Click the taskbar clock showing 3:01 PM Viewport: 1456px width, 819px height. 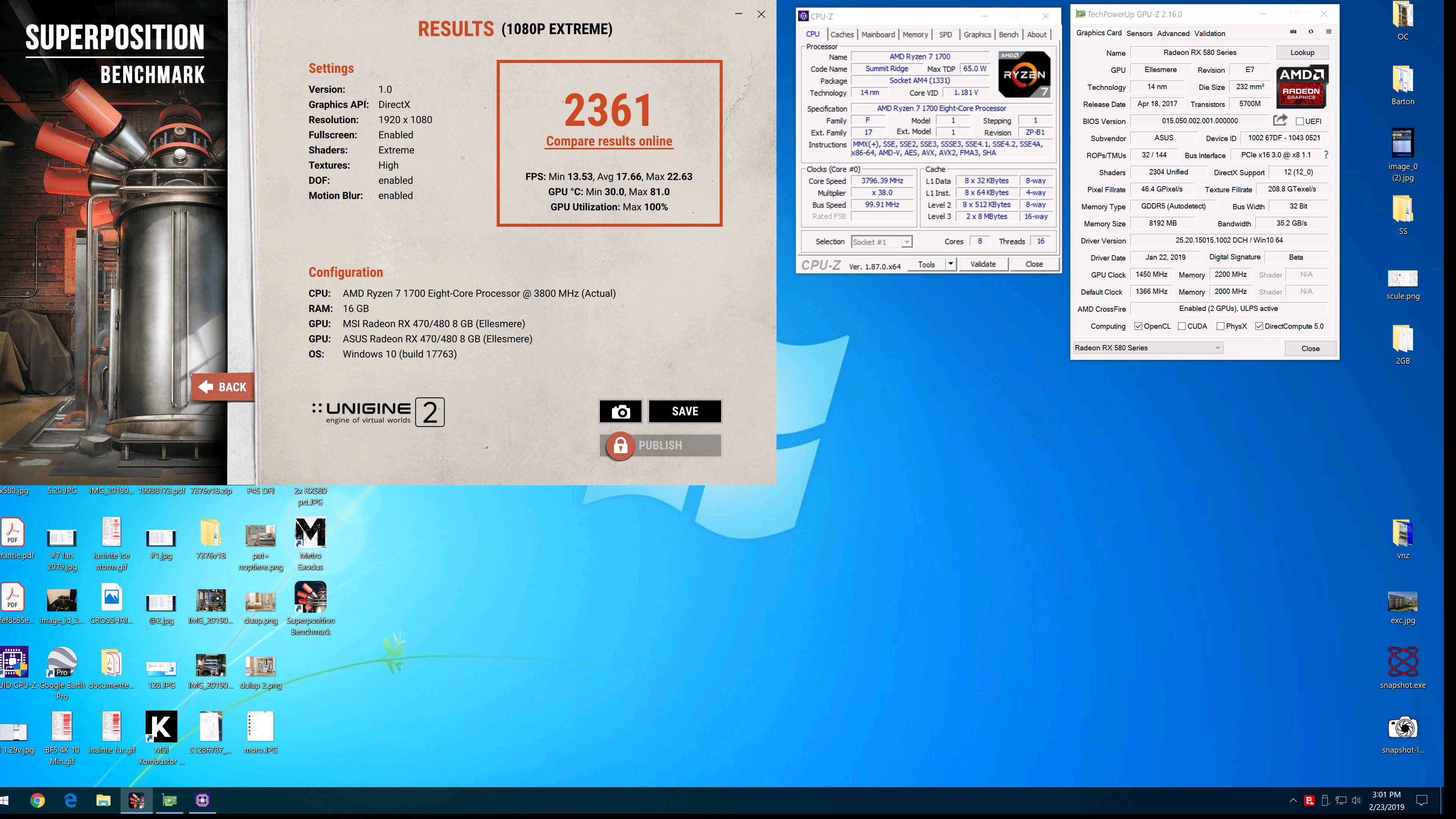click(x=1387, y=800)
